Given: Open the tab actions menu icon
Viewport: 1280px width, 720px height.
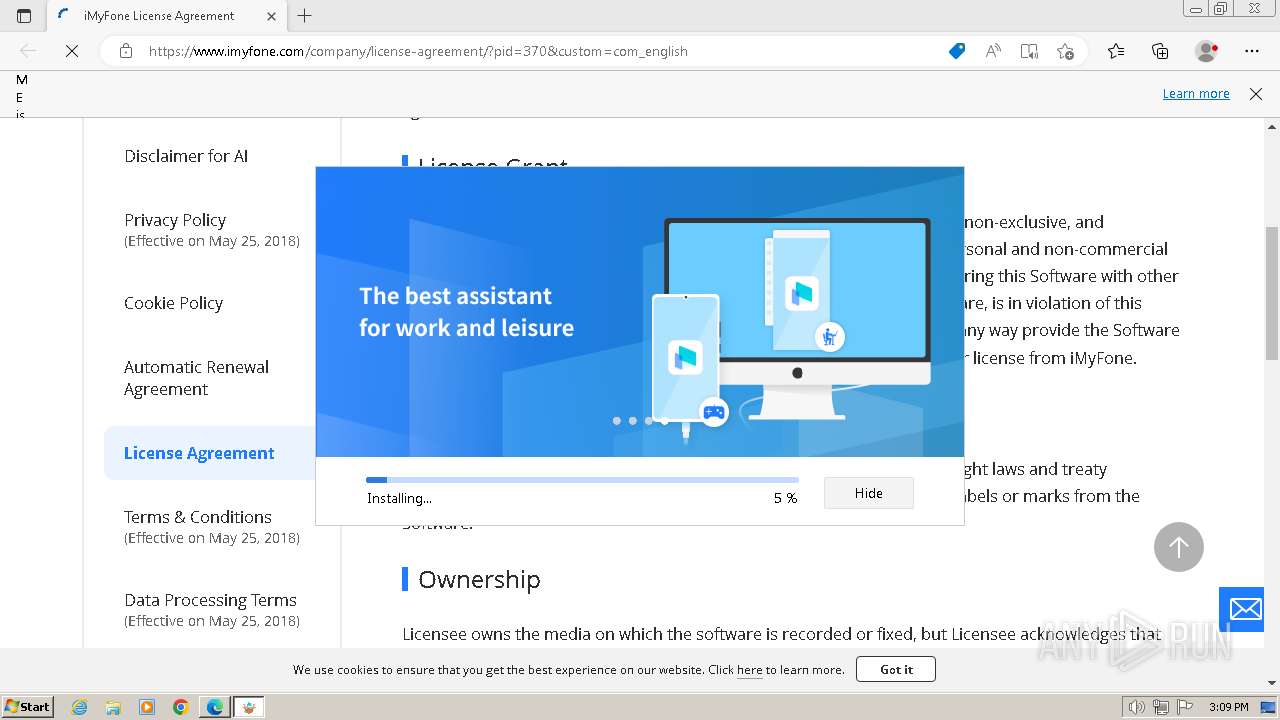Looking at the screenshot, I should 24,16.
